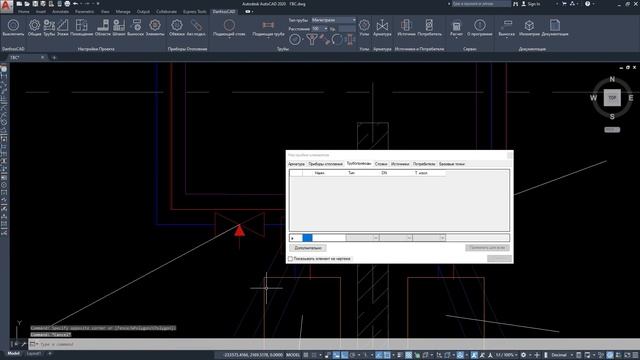Screen dimensions: 640x360
Task: Open the Базовые точки tab in dialog
Action: click(451, 164)
